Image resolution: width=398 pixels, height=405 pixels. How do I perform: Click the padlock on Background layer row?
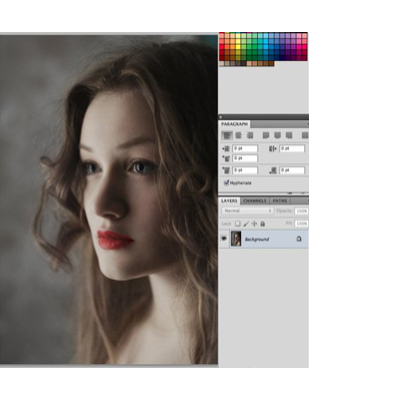point(299,239)
